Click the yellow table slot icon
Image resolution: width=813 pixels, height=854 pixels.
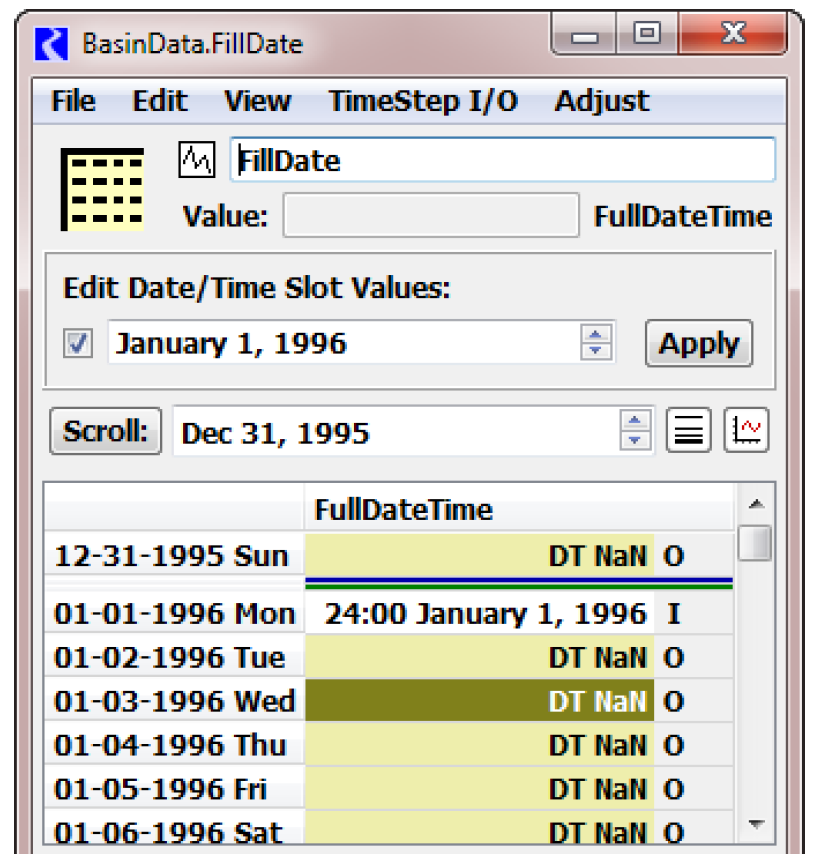[x=103, y=189]
